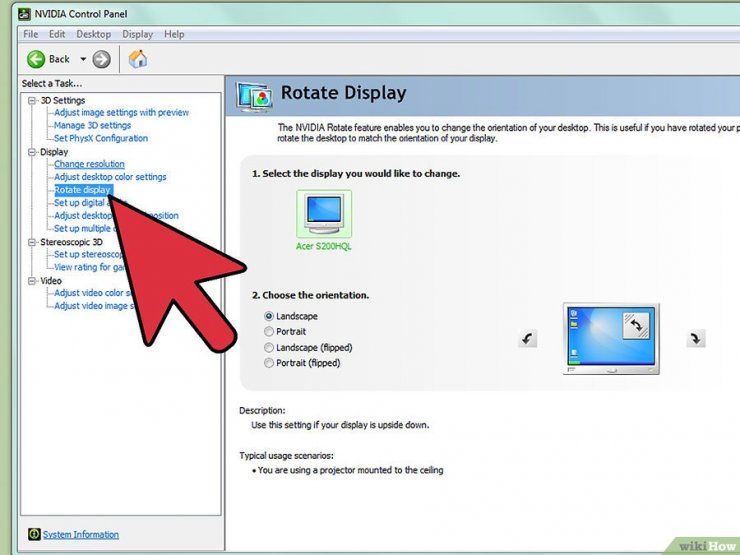This screenshot has height=555, width=740.
Task: Collapse the Display tree node
Action: click(x=32, y=152)
